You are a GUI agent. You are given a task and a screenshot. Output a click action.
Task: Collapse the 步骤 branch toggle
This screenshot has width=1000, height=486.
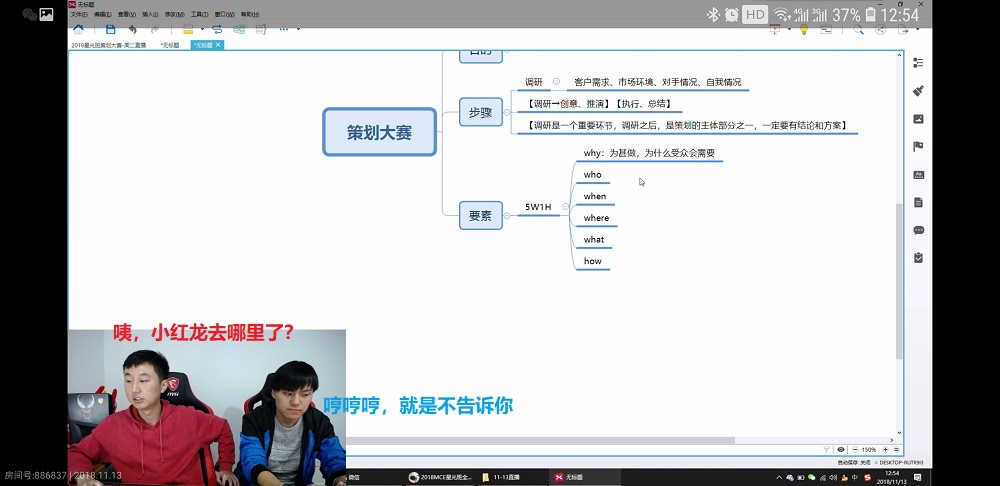(x=507, y=112)
